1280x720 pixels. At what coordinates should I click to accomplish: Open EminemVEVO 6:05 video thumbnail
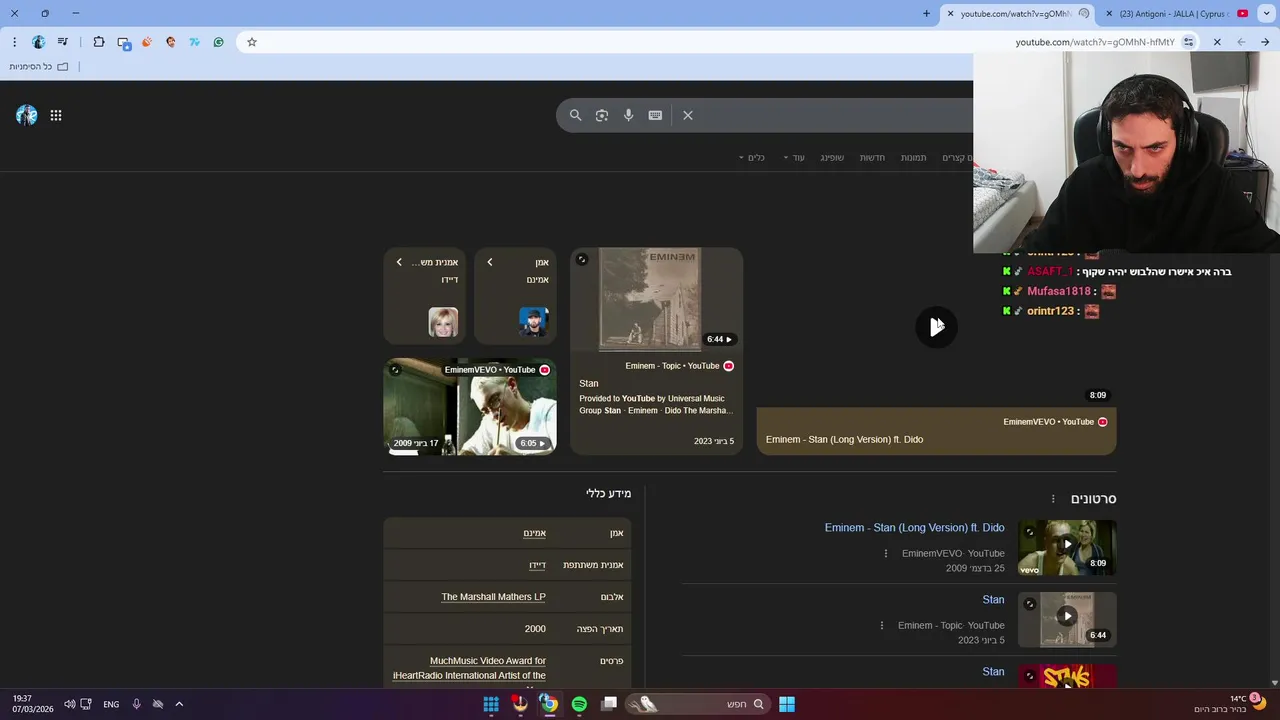tap(470, 407)
